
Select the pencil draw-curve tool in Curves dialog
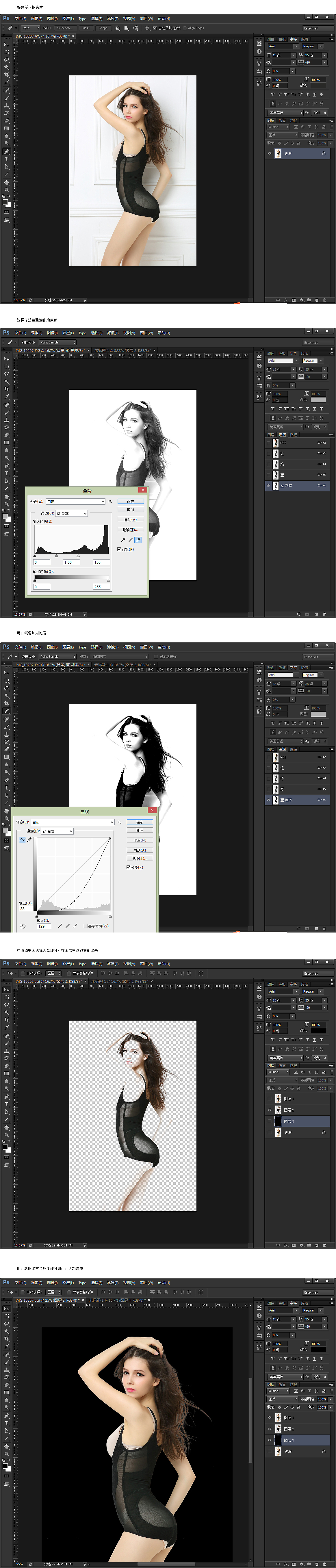(x=29, y=840)
